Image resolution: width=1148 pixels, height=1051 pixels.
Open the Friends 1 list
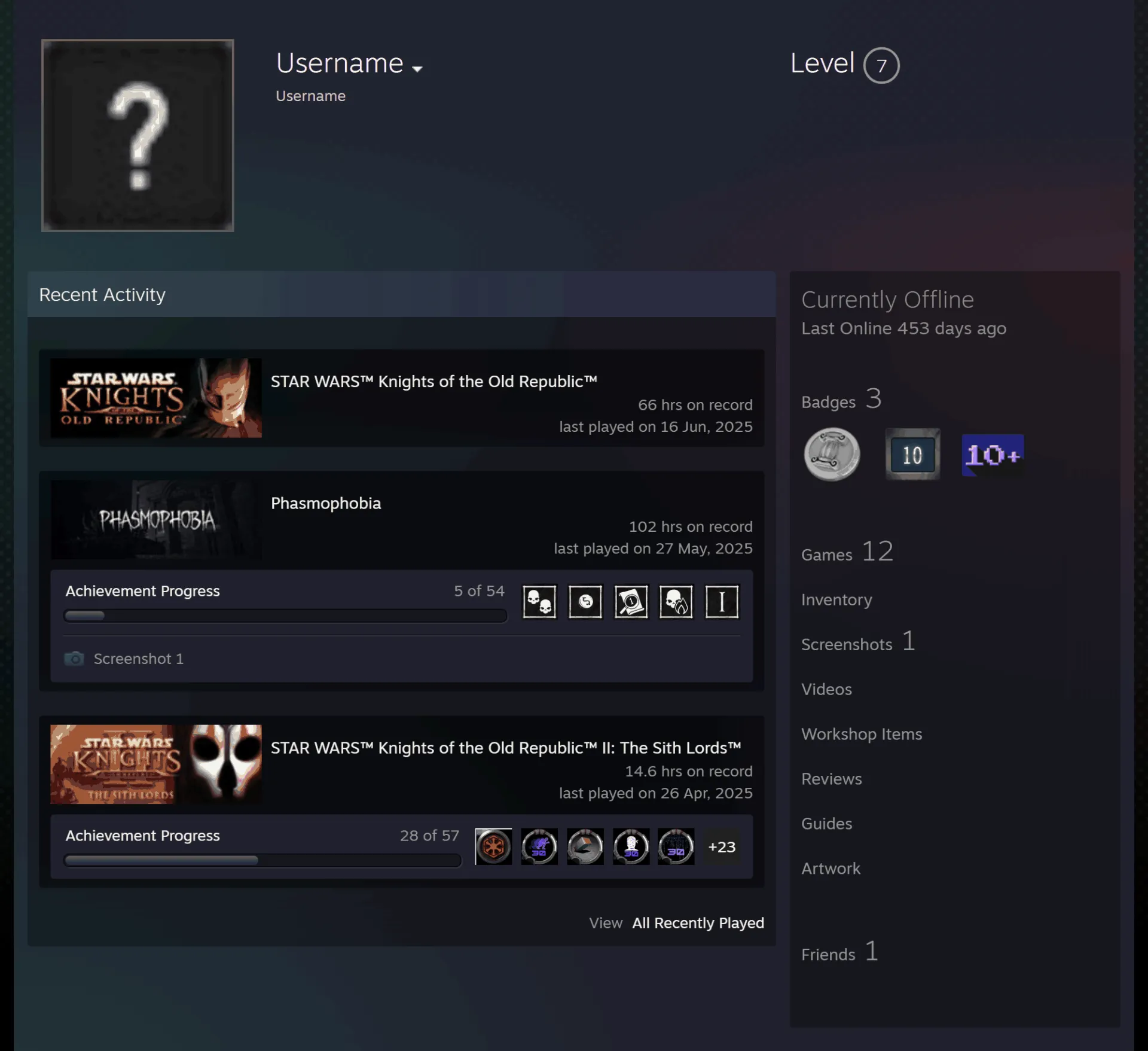[839, 952]
